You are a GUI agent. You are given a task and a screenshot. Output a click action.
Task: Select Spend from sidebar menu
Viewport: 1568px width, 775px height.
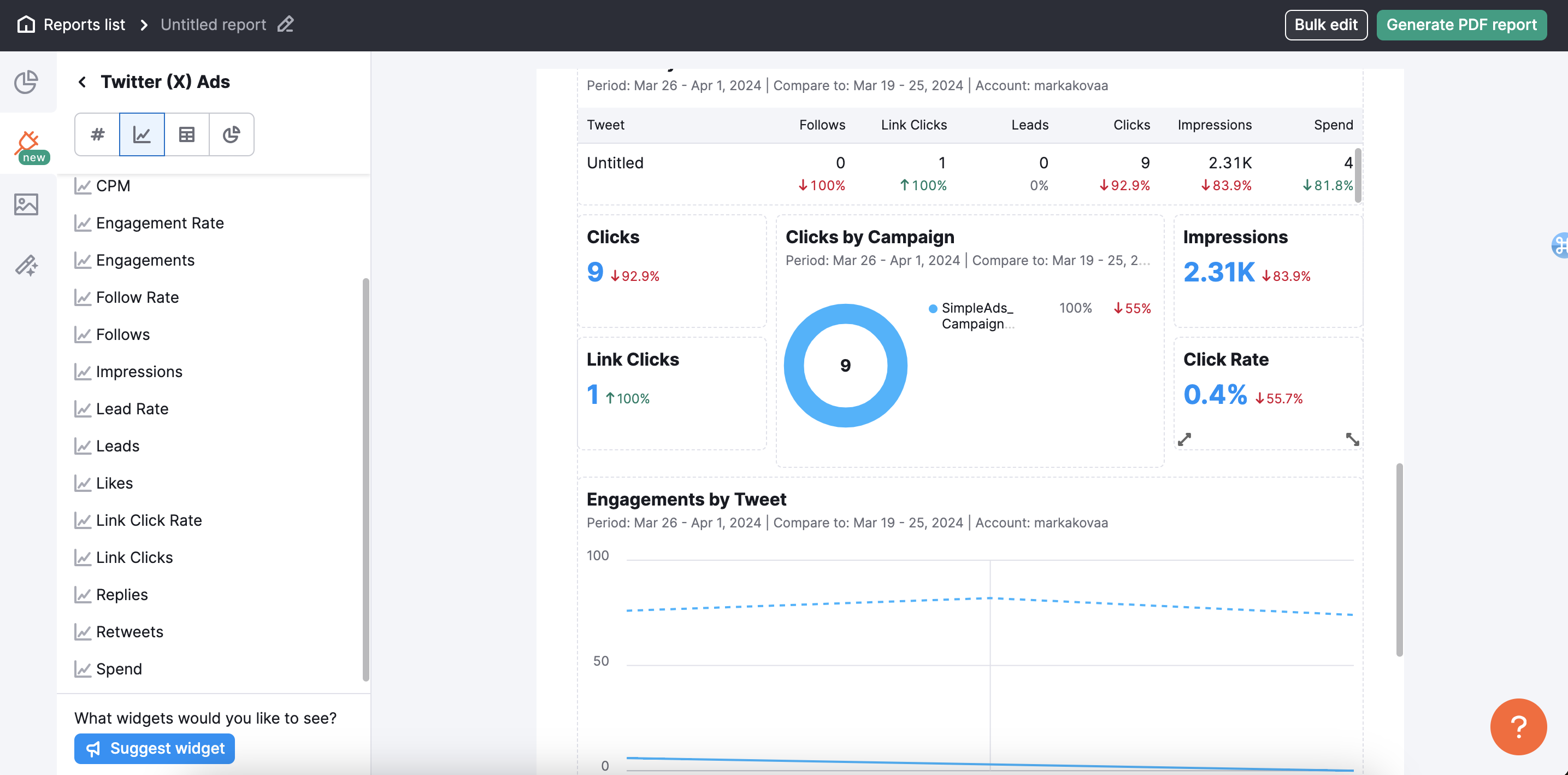(x=118, y=669)
